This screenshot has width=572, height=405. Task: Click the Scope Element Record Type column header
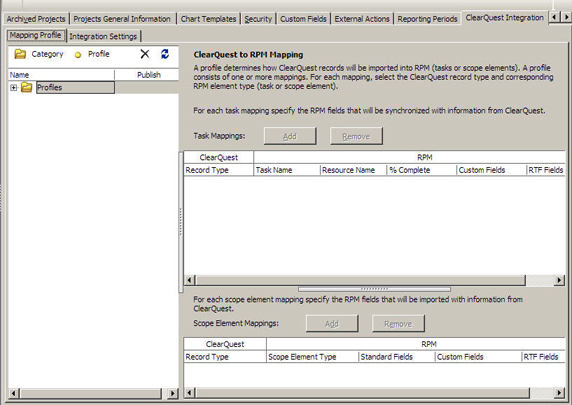point(225,357)
